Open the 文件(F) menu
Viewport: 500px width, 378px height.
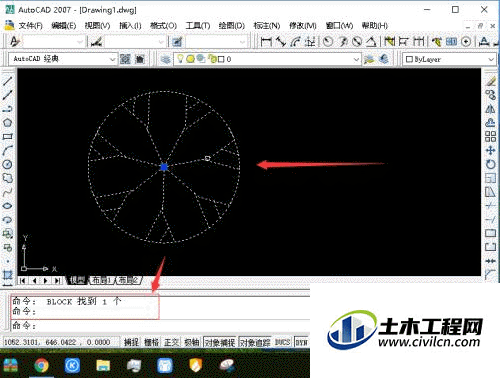(x=30, y=26)
